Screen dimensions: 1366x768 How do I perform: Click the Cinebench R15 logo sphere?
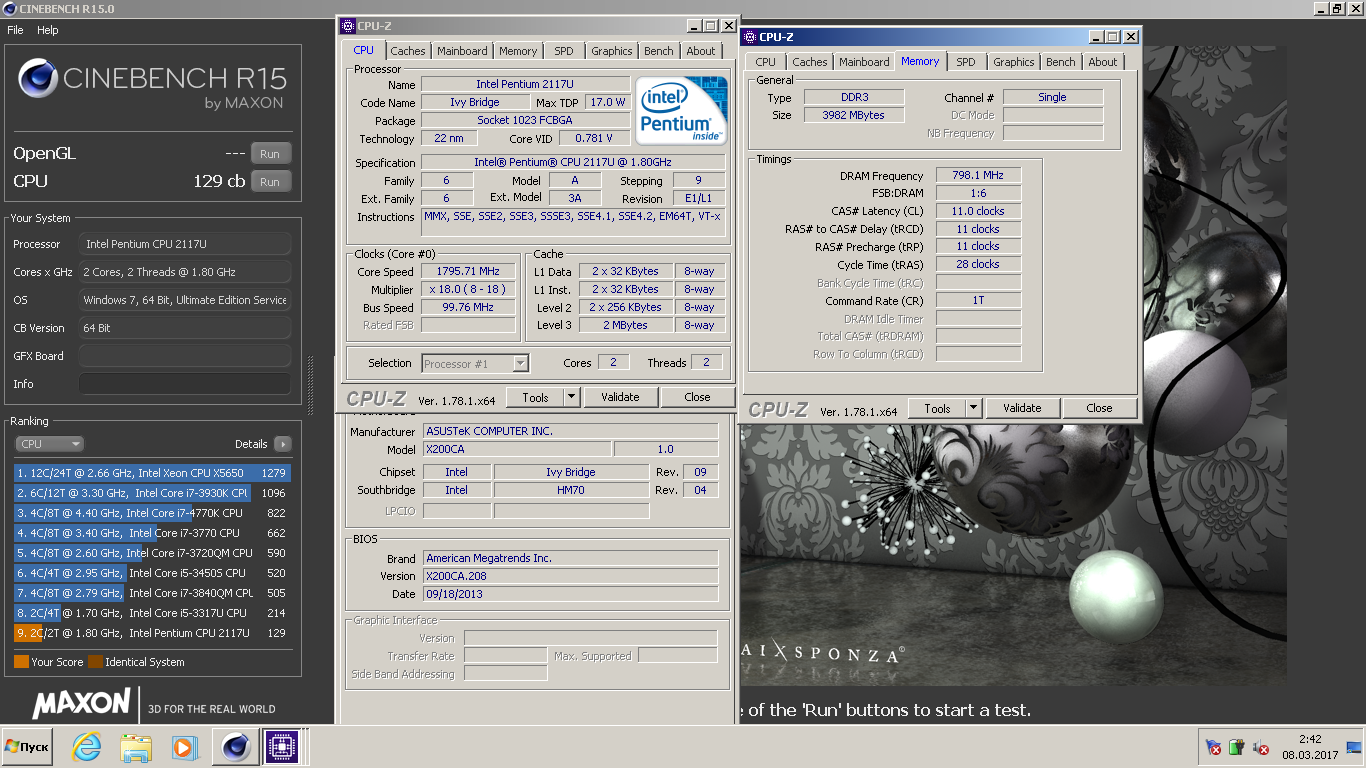(x=38, y=78)
